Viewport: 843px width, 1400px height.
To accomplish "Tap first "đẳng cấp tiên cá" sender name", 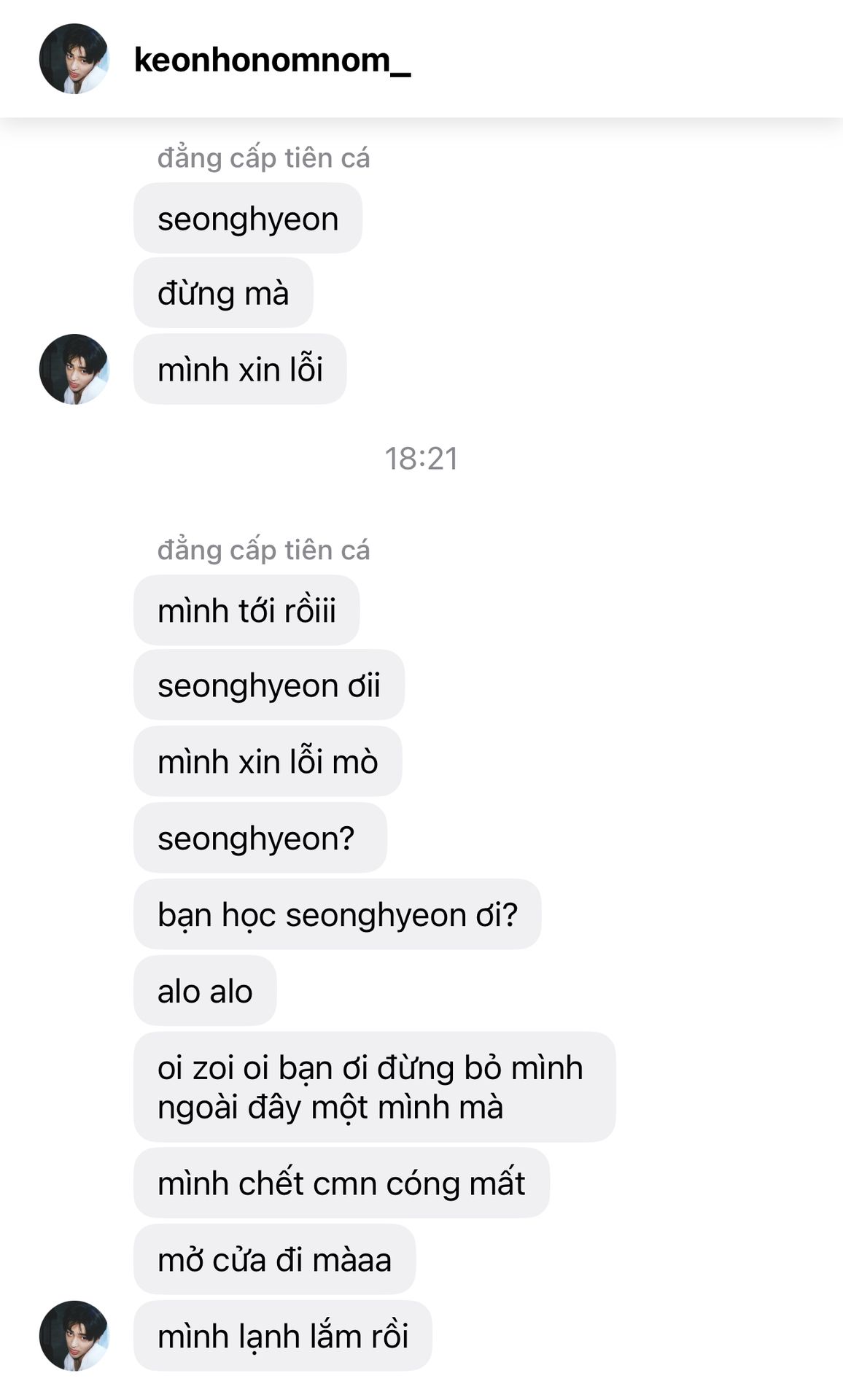I will [x=263, y=158].
